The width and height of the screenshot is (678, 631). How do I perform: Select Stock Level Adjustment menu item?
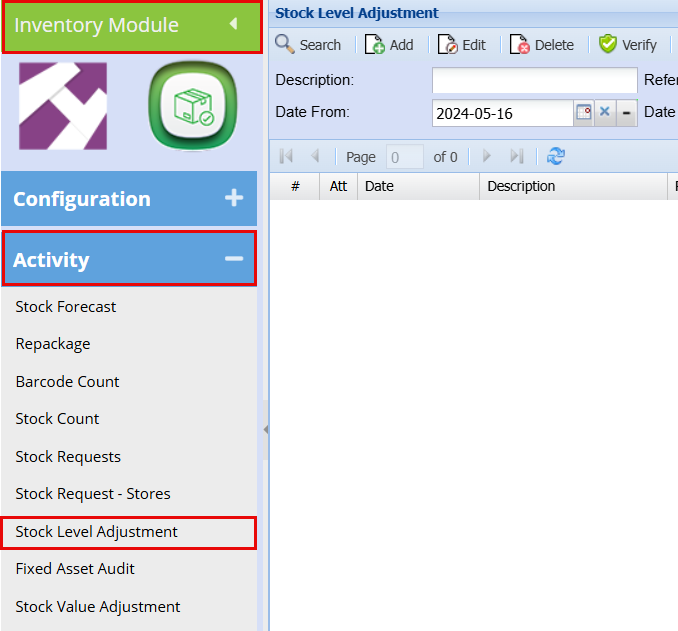tap(129, 532)
